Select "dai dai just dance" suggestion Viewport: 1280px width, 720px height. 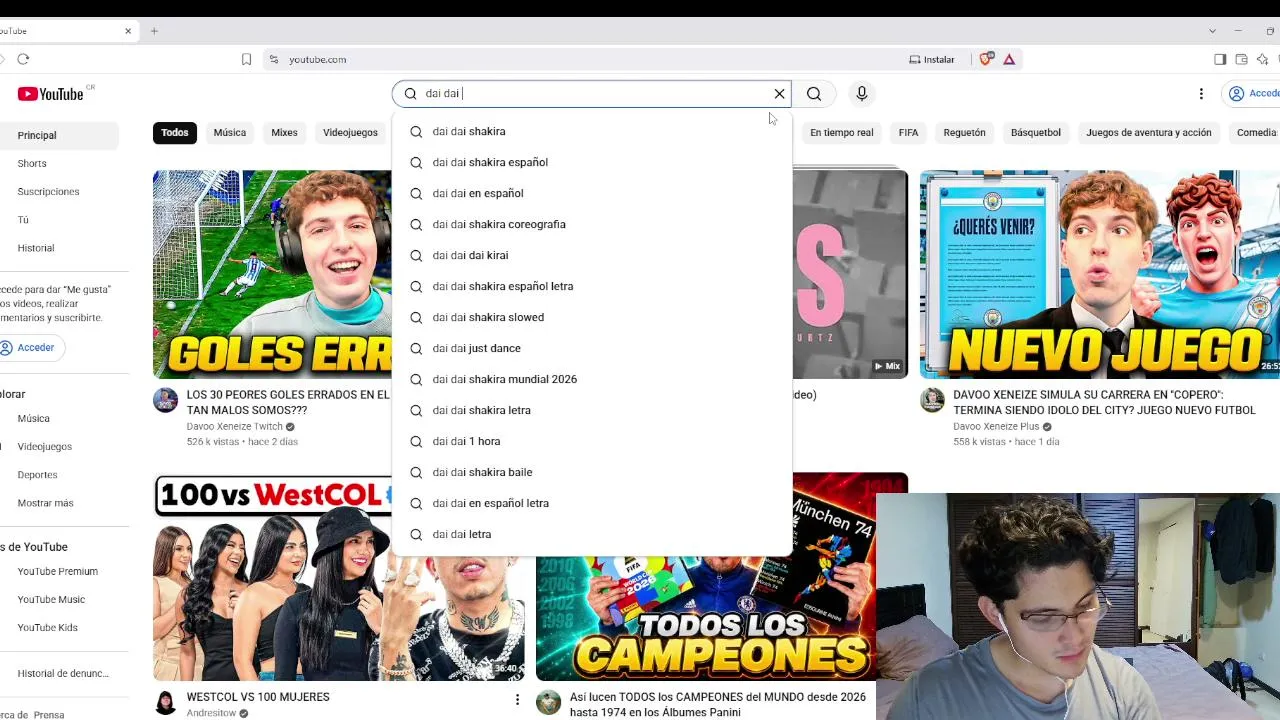point(592,348)
